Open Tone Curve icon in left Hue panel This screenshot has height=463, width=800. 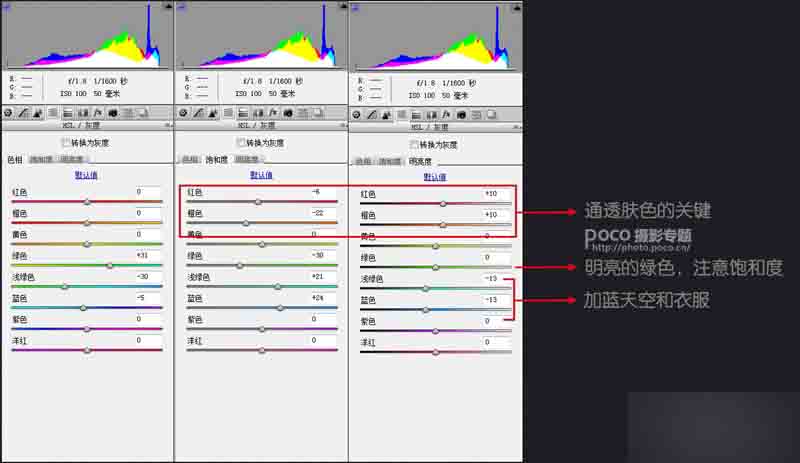tap(23, 113)
